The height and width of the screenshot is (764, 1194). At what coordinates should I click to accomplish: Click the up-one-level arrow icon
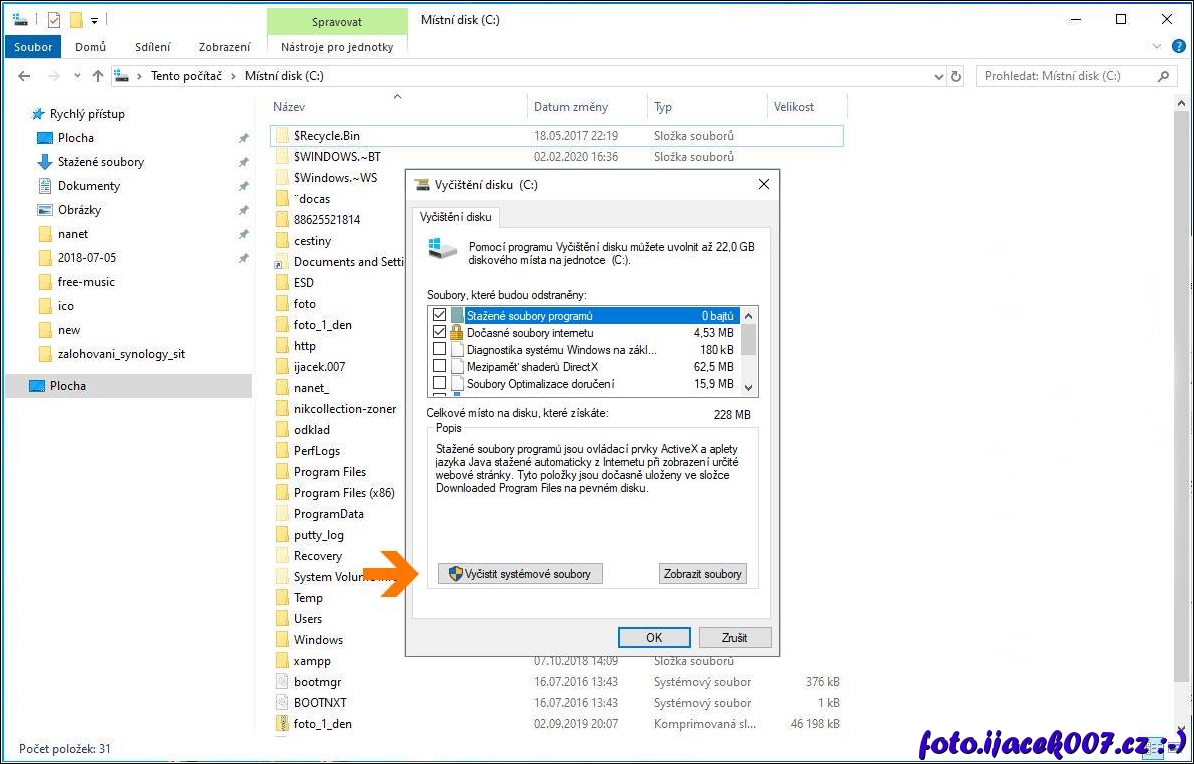point(97,76)
